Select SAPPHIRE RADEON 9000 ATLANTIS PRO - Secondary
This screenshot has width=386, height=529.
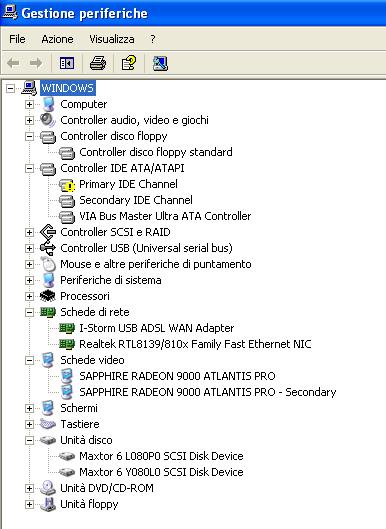[208, 392]
